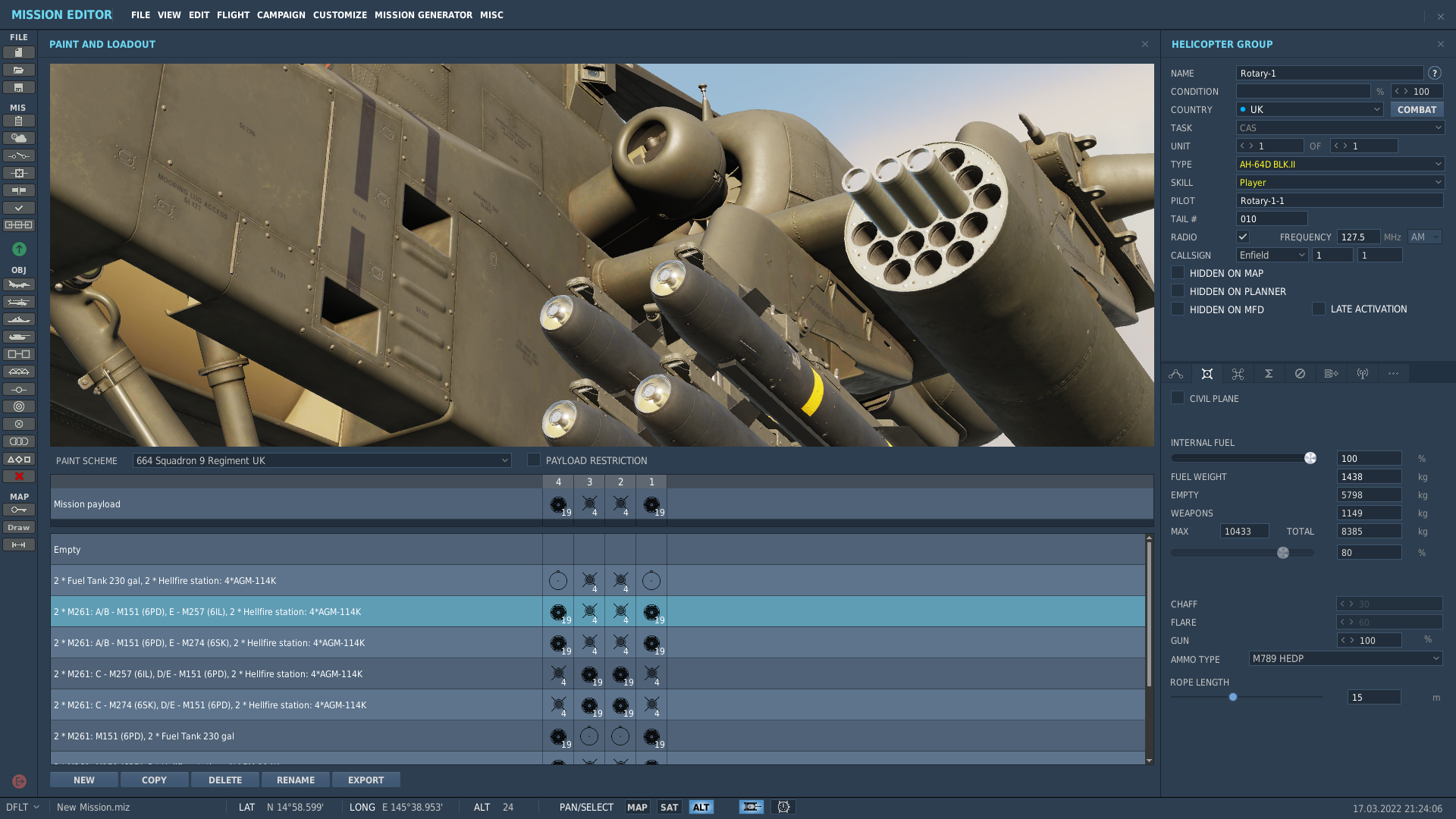Click the red X delete object icon

[19, 476]
